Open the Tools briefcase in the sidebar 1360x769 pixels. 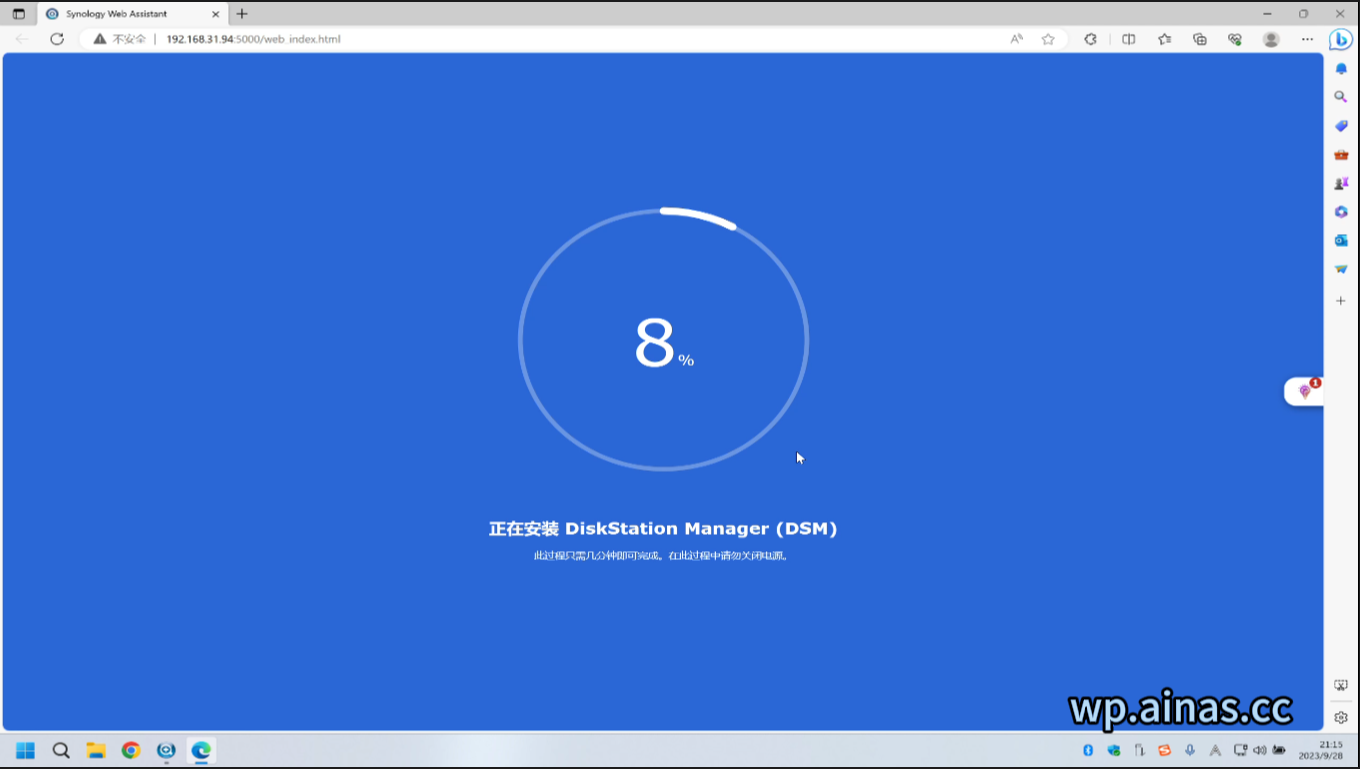click(1341, 155)
